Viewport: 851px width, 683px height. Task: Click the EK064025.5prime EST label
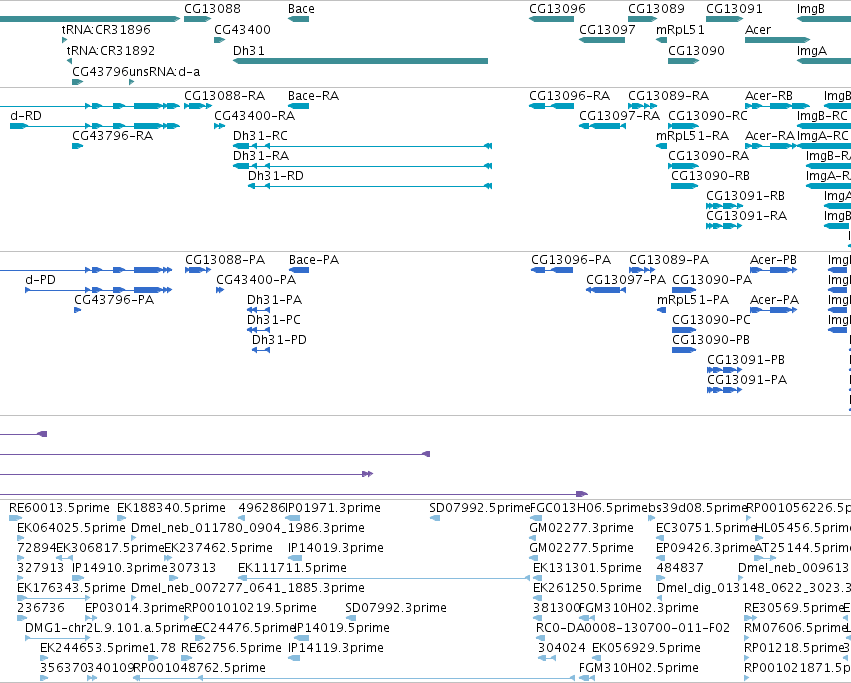pos(71,528)
